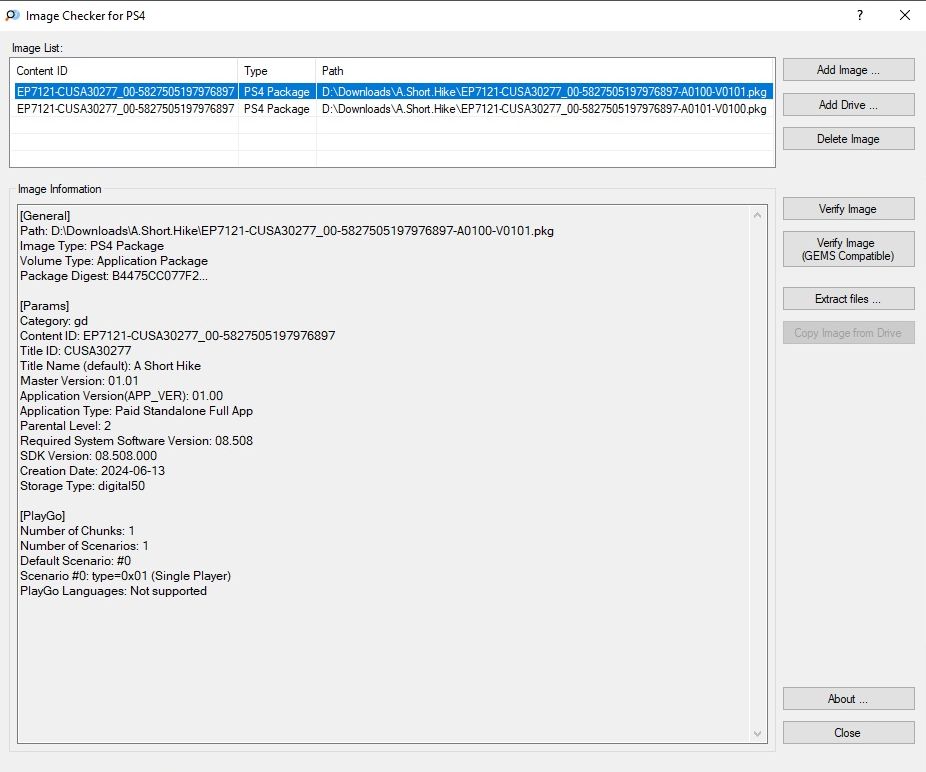This screenshot has height=772, width=926.
Task: Click Required System Software Version: 08.508
Action: pos(136,441)
